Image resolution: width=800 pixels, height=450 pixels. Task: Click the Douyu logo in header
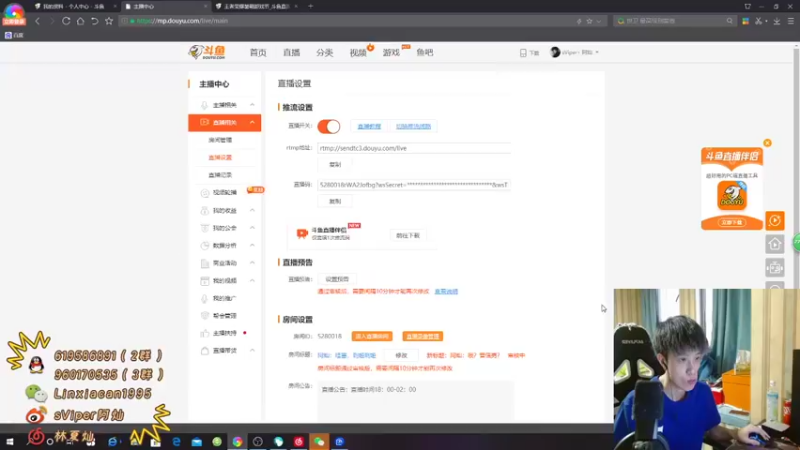click(207, 52)
